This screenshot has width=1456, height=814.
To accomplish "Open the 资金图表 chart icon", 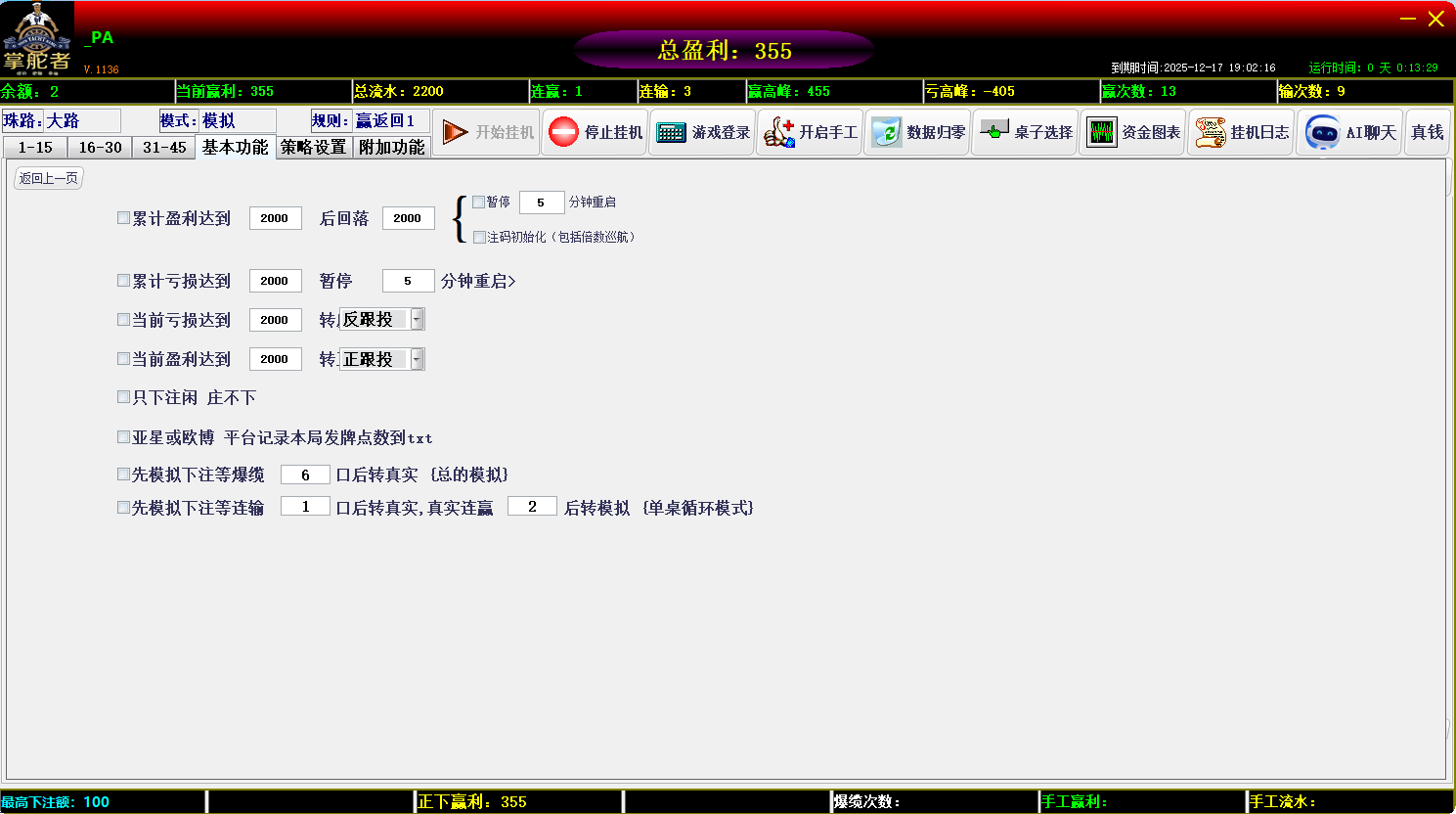I will coord(1101,132).
